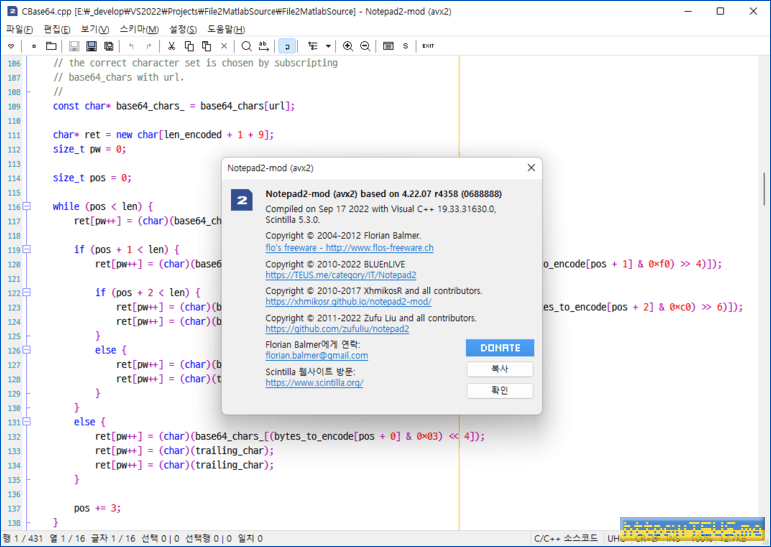Open the 설정(S) menu
This screenshot has height=547, width=771.
click(182, 30)
